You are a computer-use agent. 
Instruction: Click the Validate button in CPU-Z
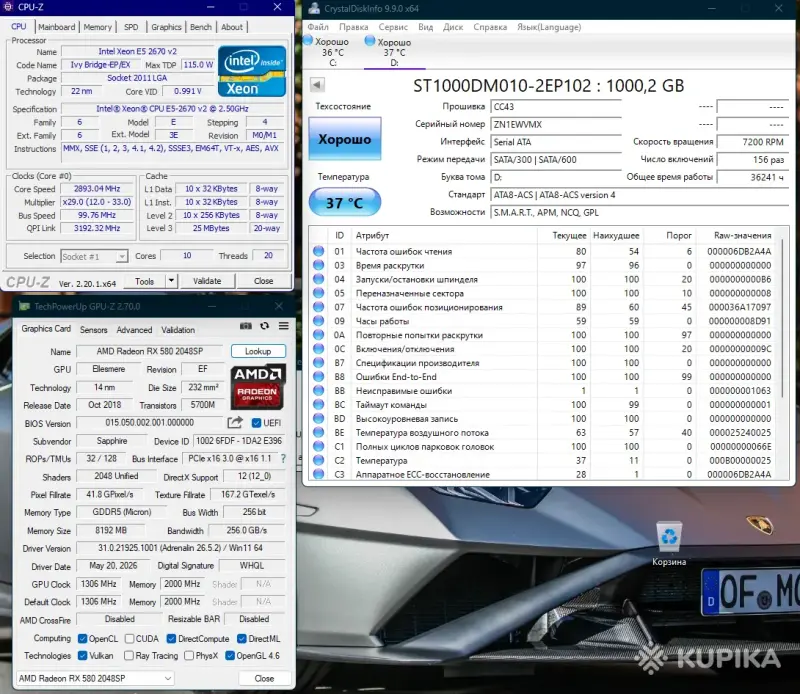pyautogui.click(x=207, y=281)
